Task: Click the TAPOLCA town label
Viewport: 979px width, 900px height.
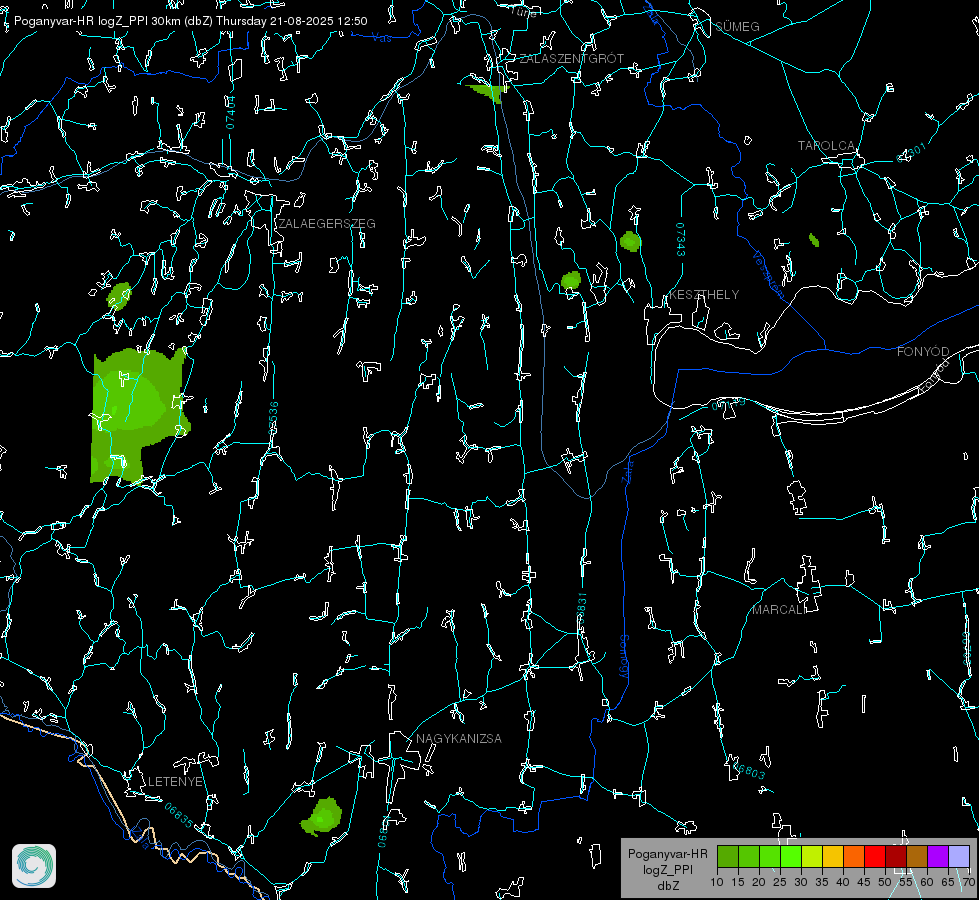Action: pyautogui.click(x=827, y=146)
